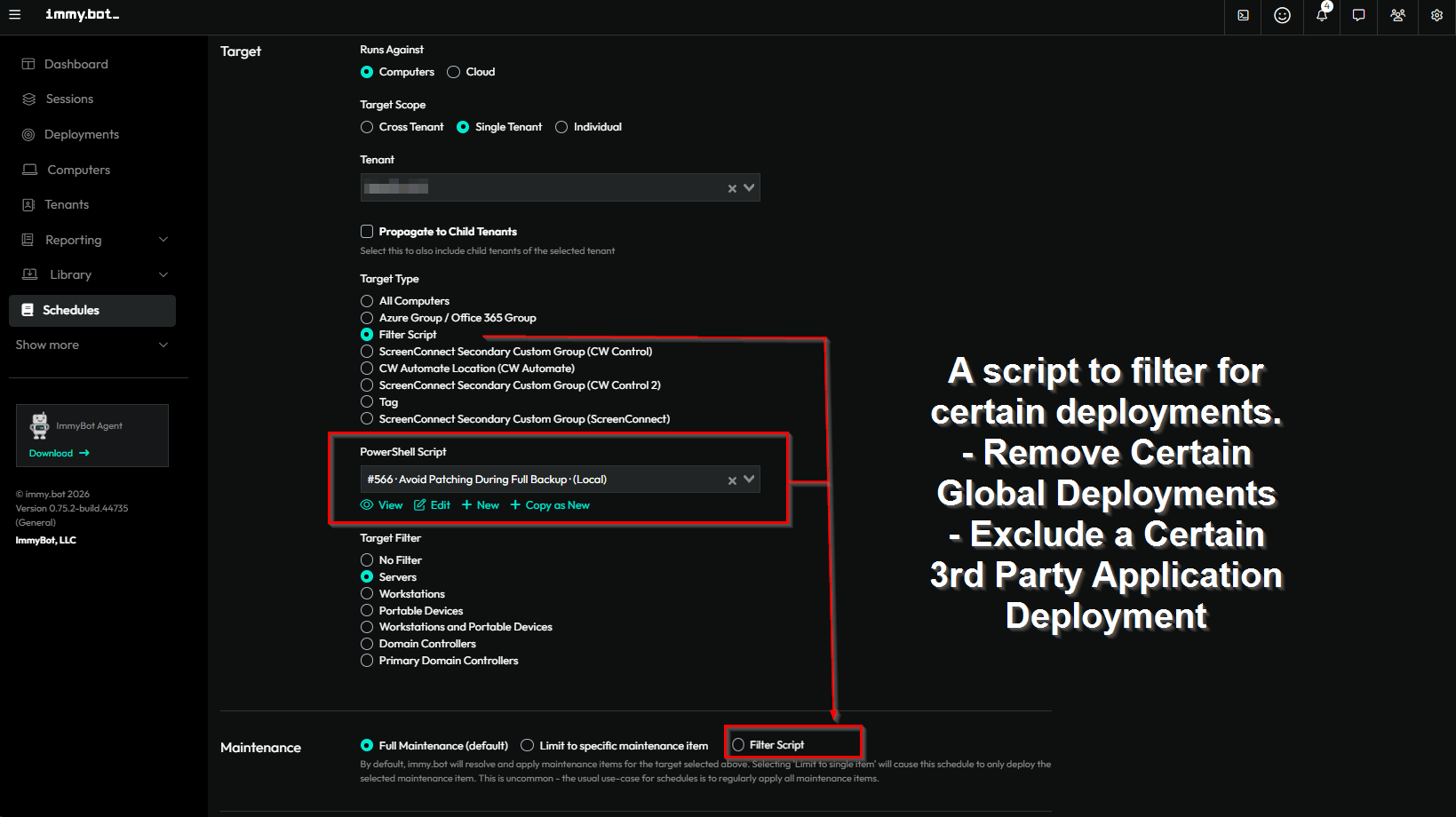Clear the selected PowerShell script
The width and height of the screenshot is (1456, 817).
(x=732, y=480)
